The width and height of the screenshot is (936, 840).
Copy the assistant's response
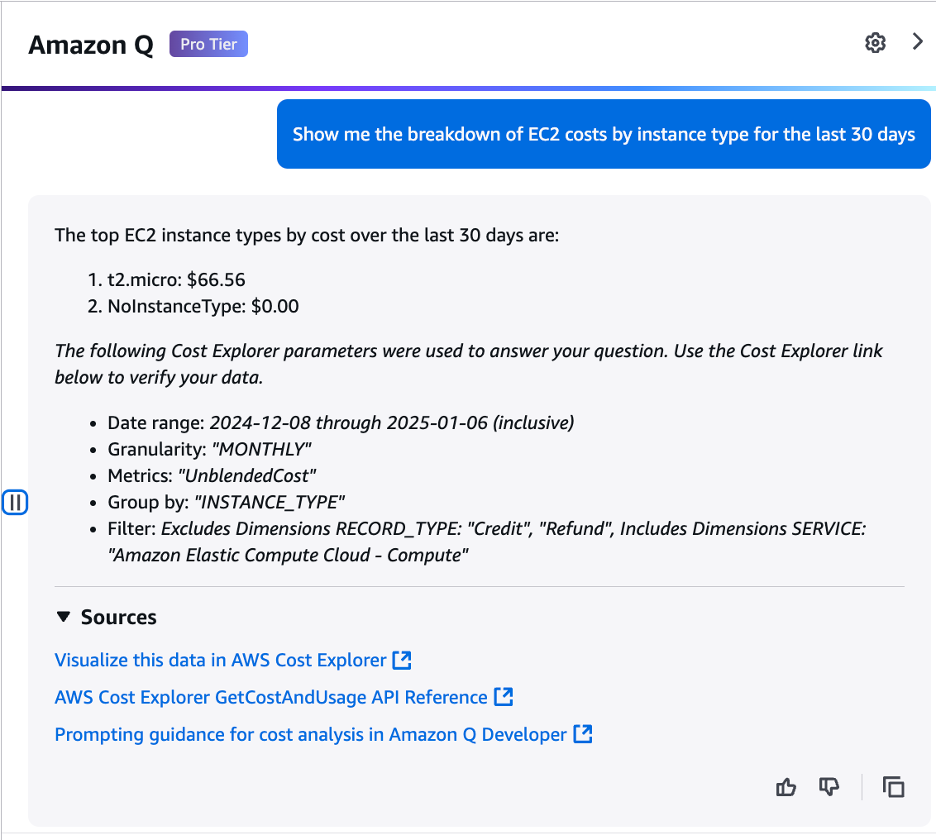click(x=893, y=787)
